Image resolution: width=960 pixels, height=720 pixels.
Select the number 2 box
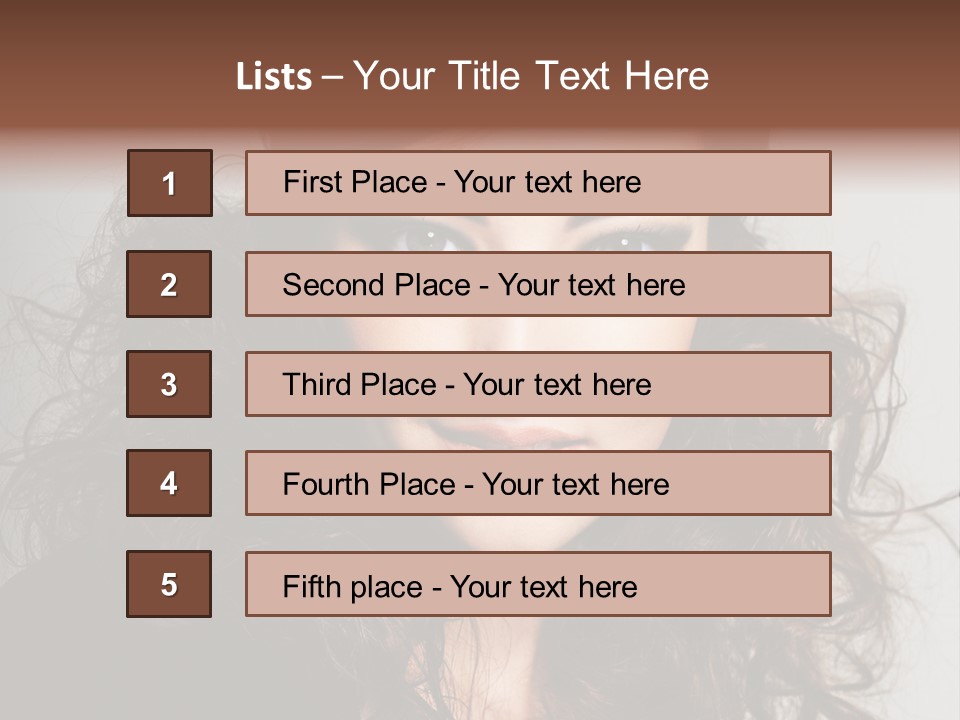(169, 284)
